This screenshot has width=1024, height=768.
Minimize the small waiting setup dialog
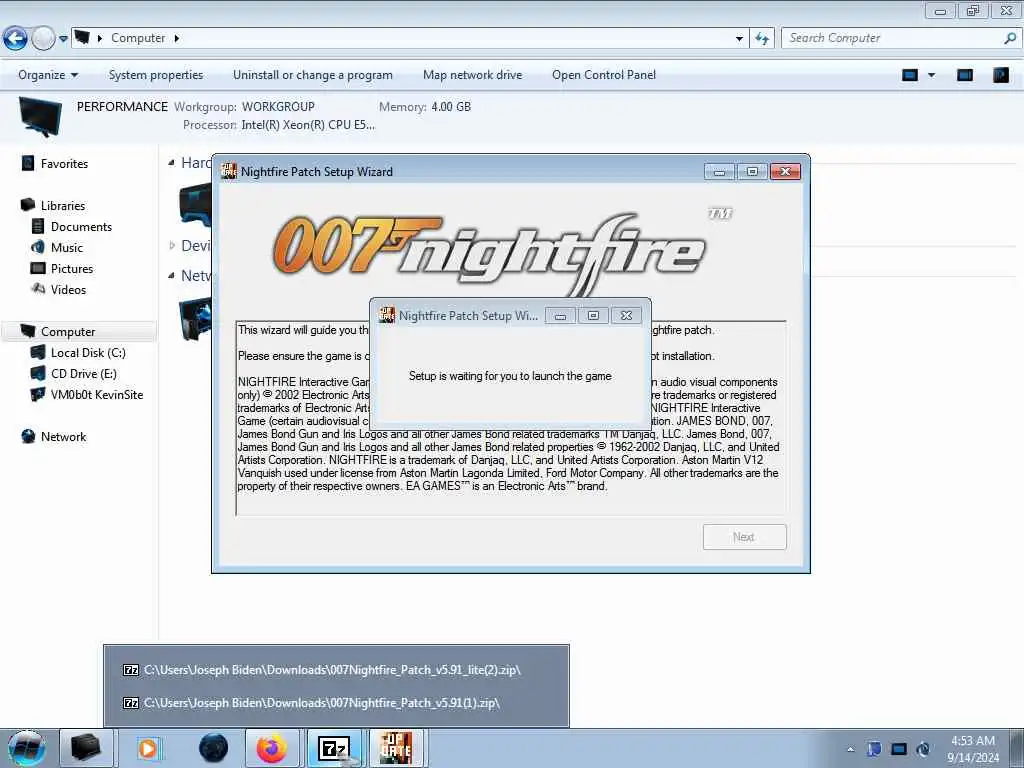560,316
